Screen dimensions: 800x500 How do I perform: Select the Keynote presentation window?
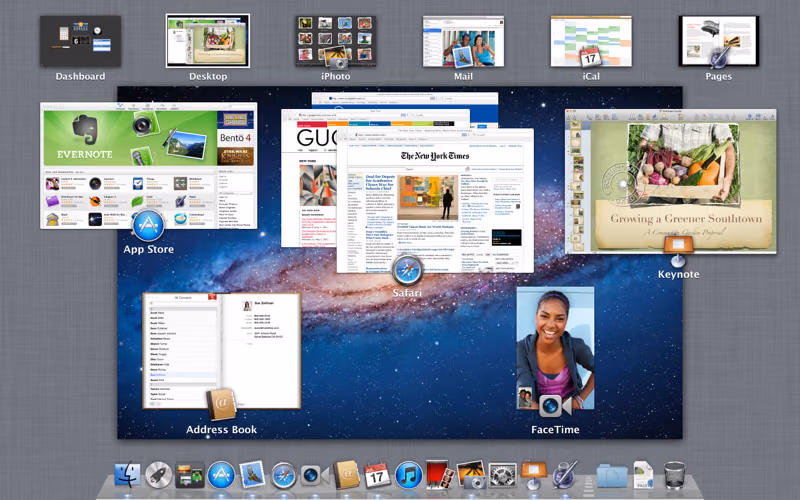click(x=671, y=181)
